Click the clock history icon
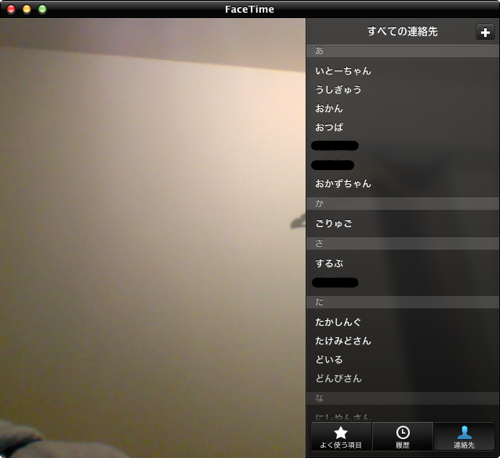 point(403,432)
